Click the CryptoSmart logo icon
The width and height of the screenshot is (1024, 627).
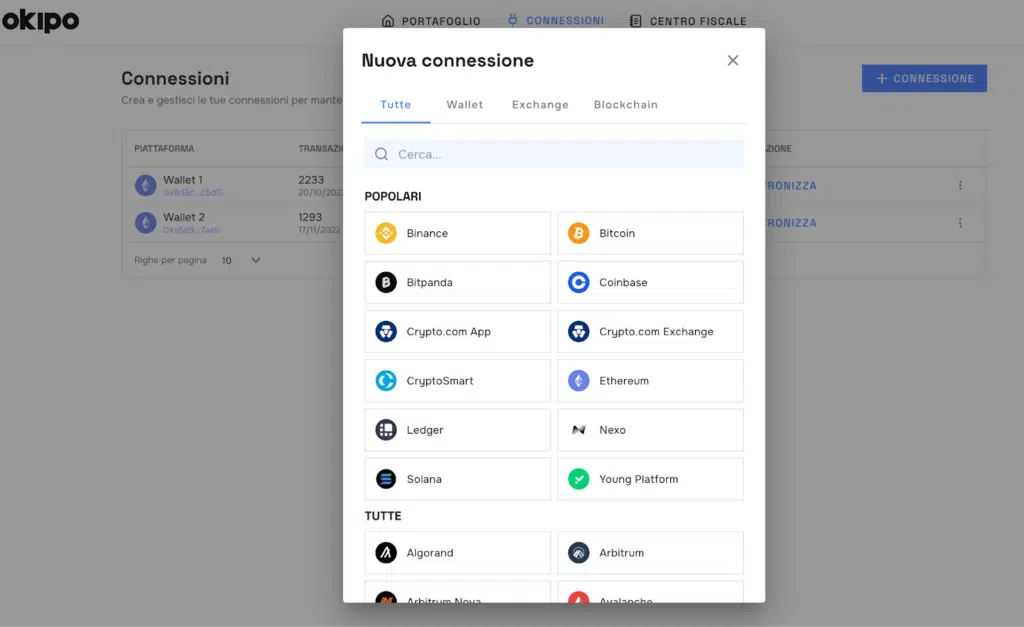[386, 381]
